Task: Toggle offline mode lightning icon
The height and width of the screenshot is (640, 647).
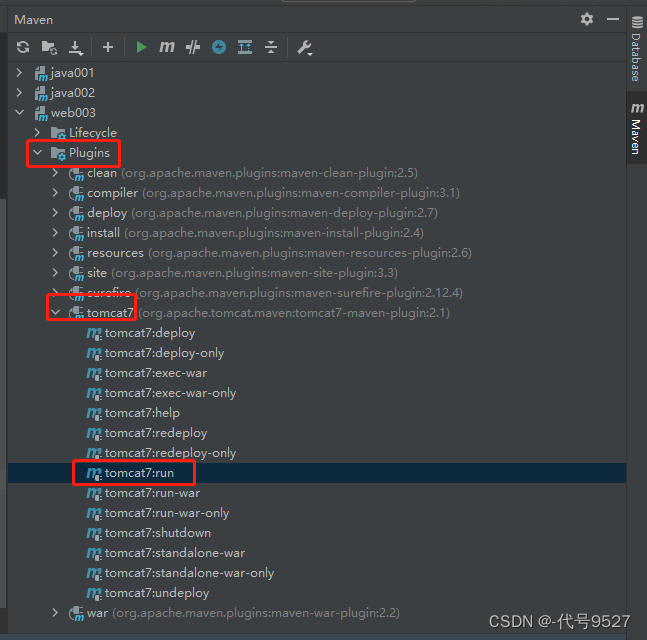Action: 219,47
